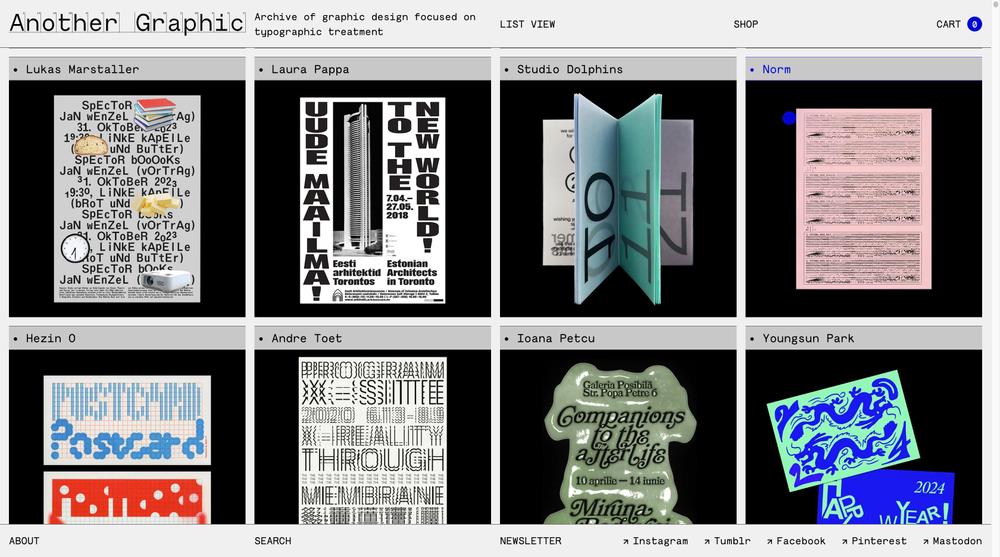Open the Andre Toet entry title

click(307, 338)
